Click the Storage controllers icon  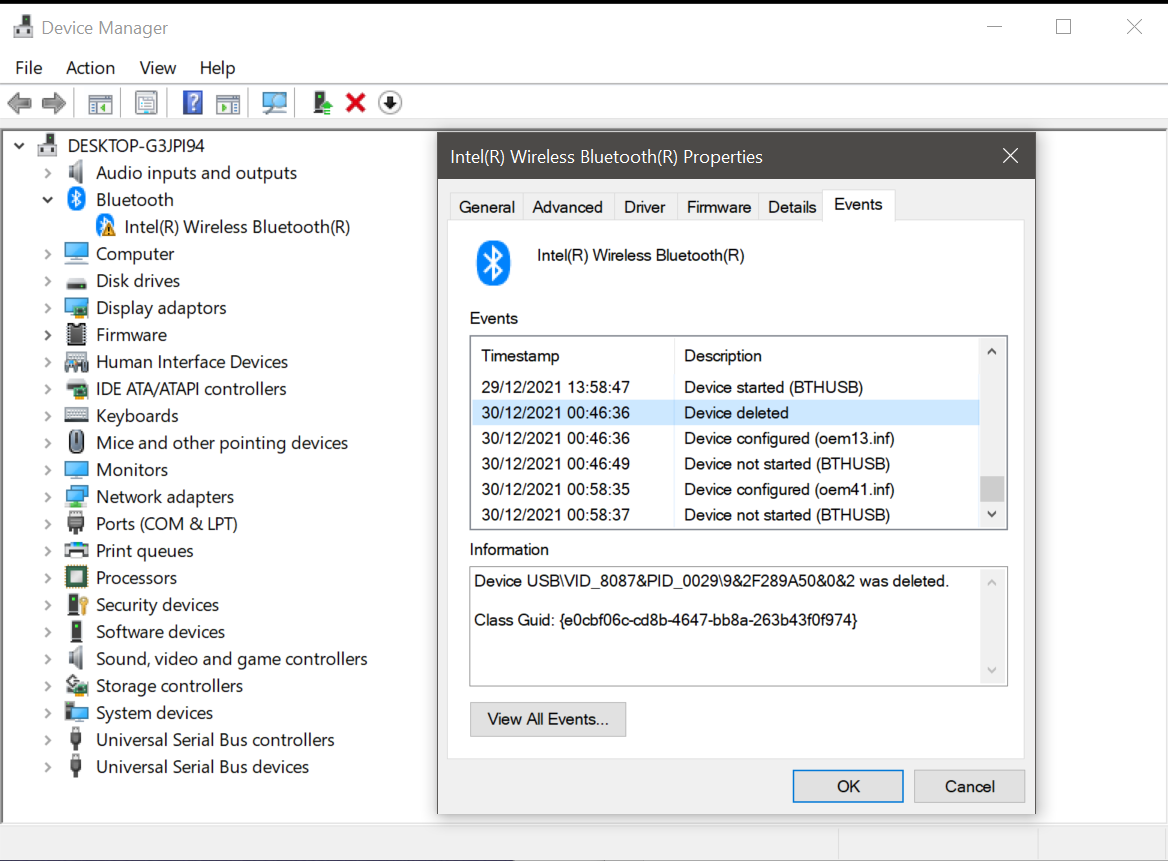[76, 684]
